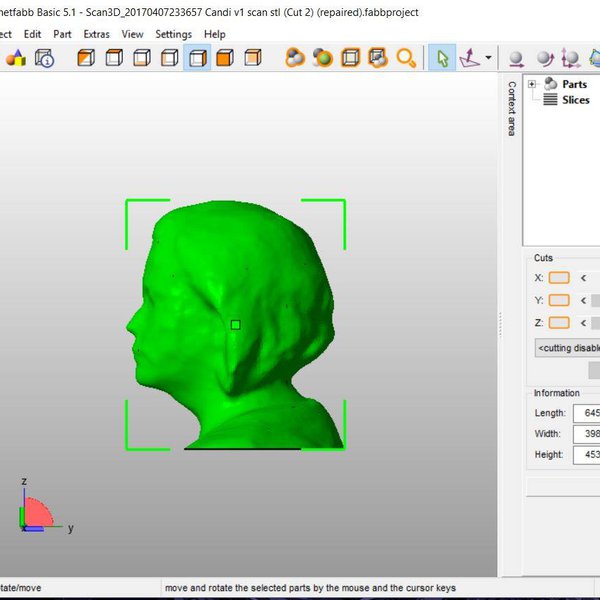This screenshot has height=600, width=600.
Task: Toggle the Y cut orange box
Action: point(559,300)
